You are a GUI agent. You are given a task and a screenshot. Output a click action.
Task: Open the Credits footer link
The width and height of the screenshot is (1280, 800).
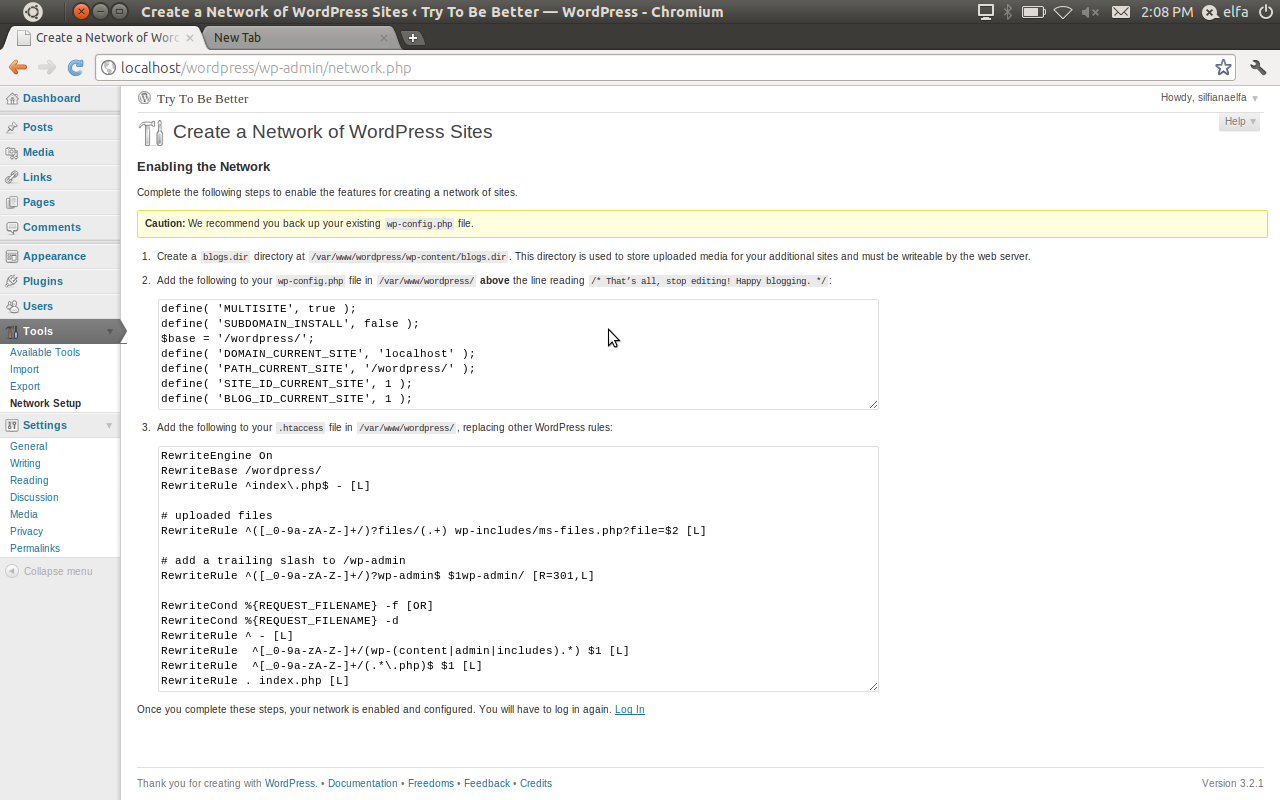[x=536, y=784]
